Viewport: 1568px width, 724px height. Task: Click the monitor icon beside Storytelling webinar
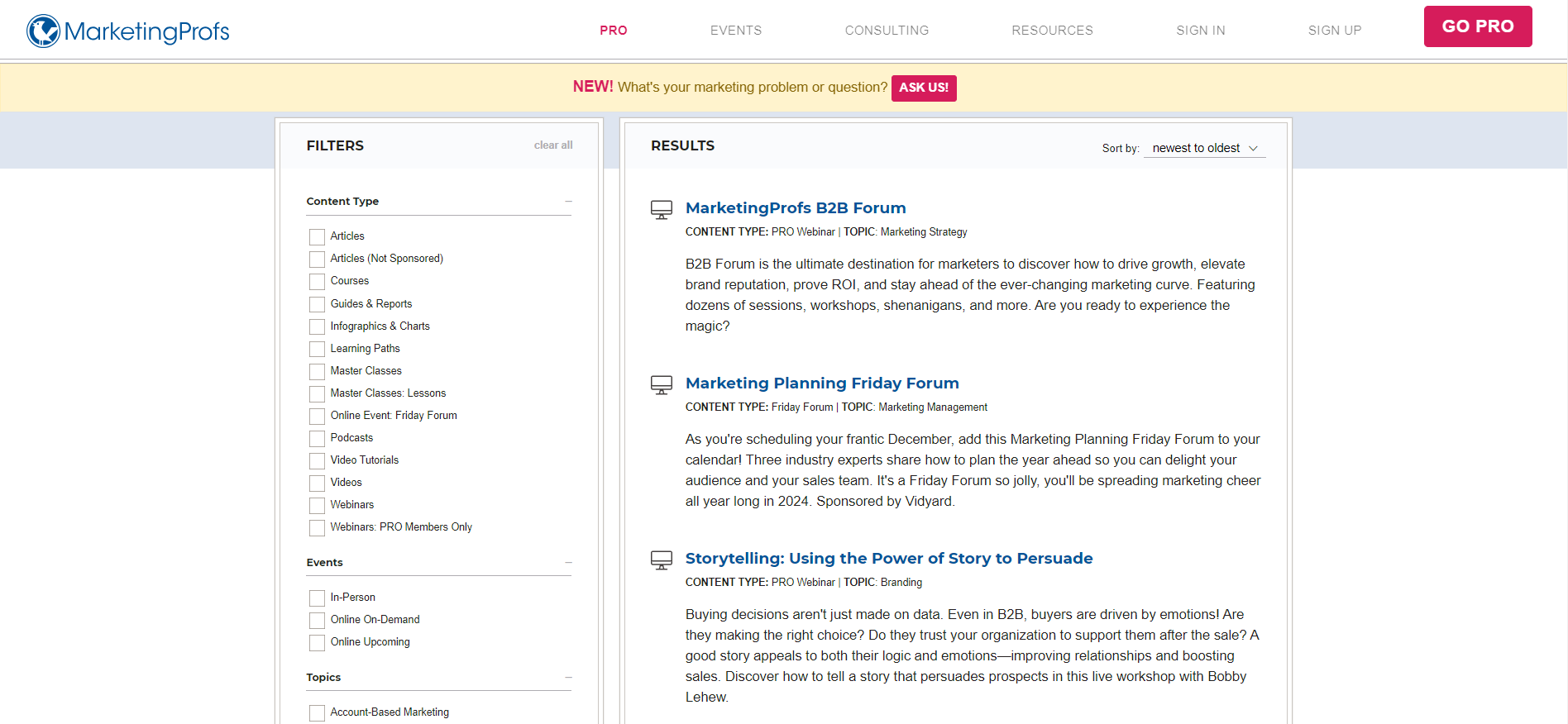pyautogui.click(x=662, y=560)
